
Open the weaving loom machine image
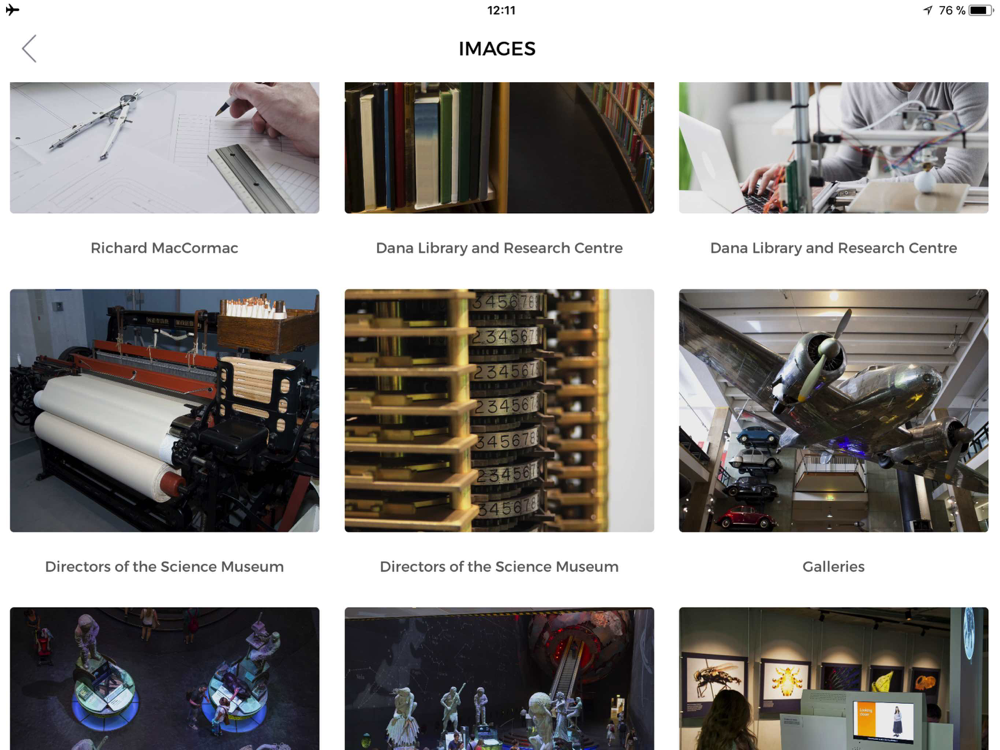(165, 410)
